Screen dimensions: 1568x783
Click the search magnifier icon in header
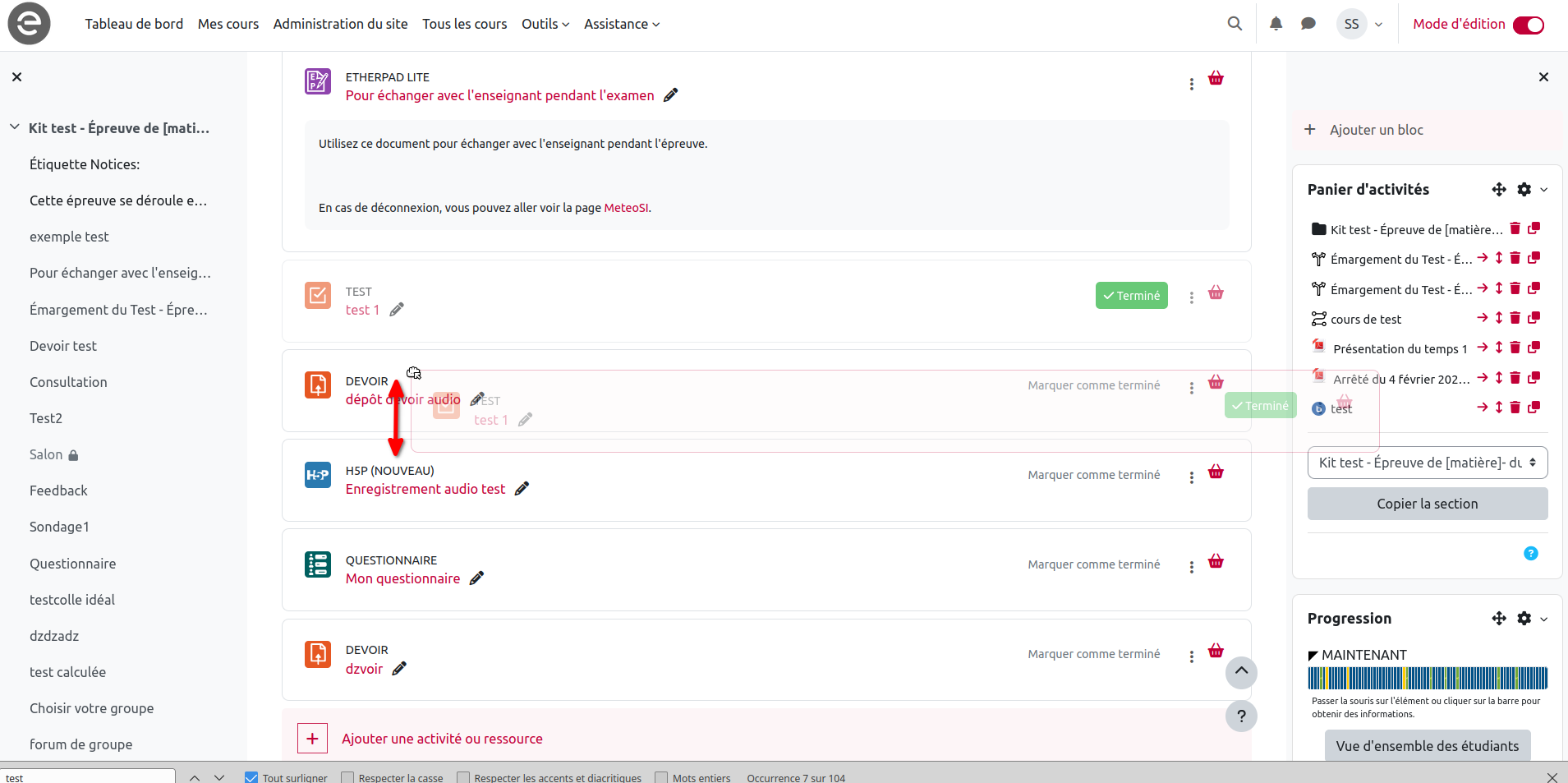(x=1234, y=24)
